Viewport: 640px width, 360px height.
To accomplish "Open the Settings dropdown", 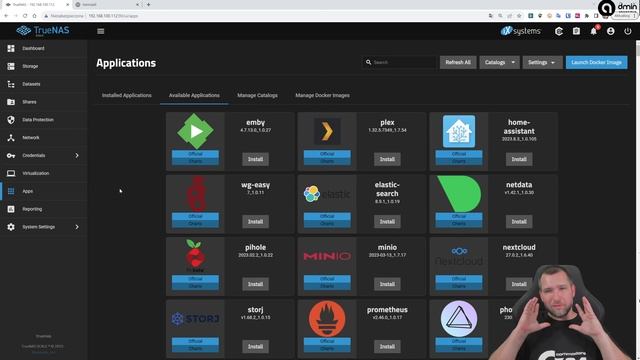I will [542, 62].
